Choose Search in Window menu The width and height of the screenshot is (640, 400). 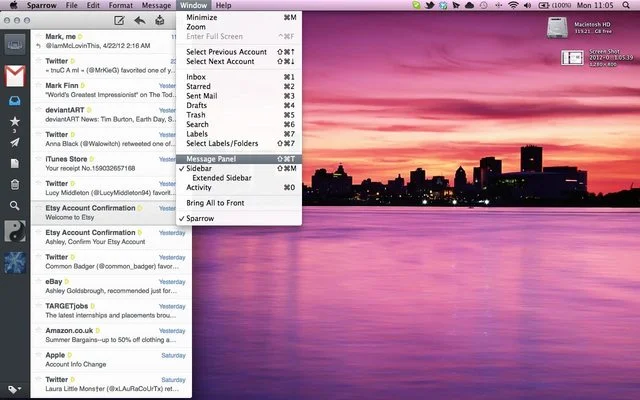(x=239, y=124)
